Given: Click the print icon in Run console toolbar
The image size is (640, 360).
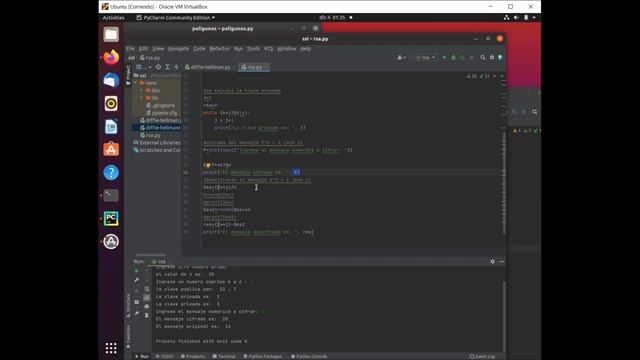Looking at the screenshot, I should point(147,307).
